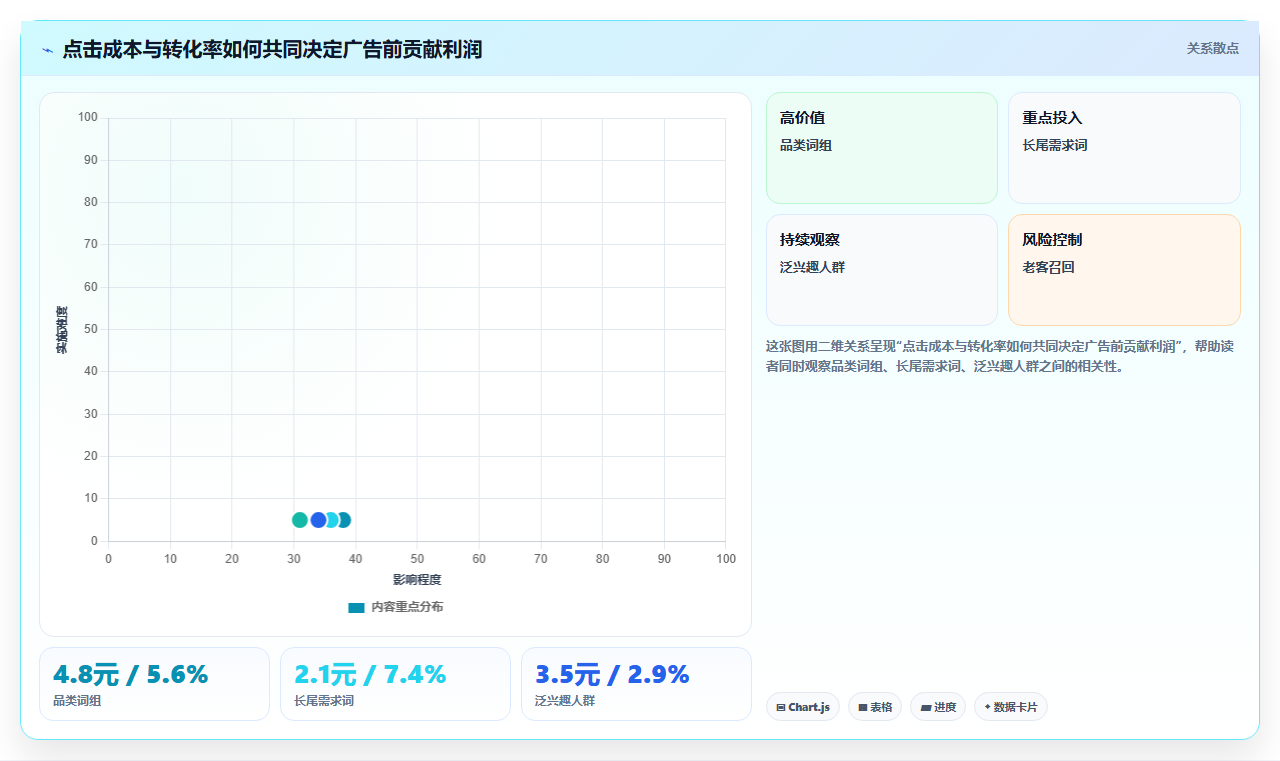Click 品类词组 label under 4.8元 card
1280x761 pixels.
[x=77, y=701]
